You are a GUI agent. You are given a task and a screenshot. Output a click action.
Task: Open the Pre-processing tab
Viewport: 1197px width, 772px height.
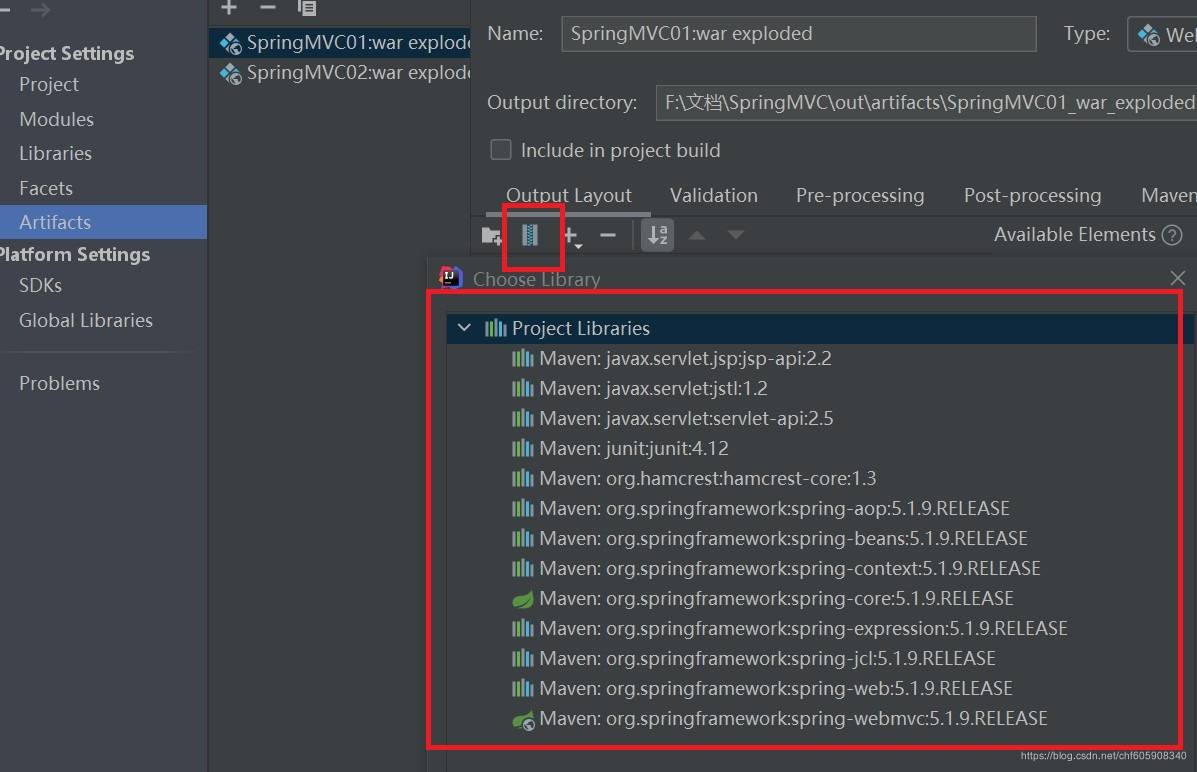860,195
